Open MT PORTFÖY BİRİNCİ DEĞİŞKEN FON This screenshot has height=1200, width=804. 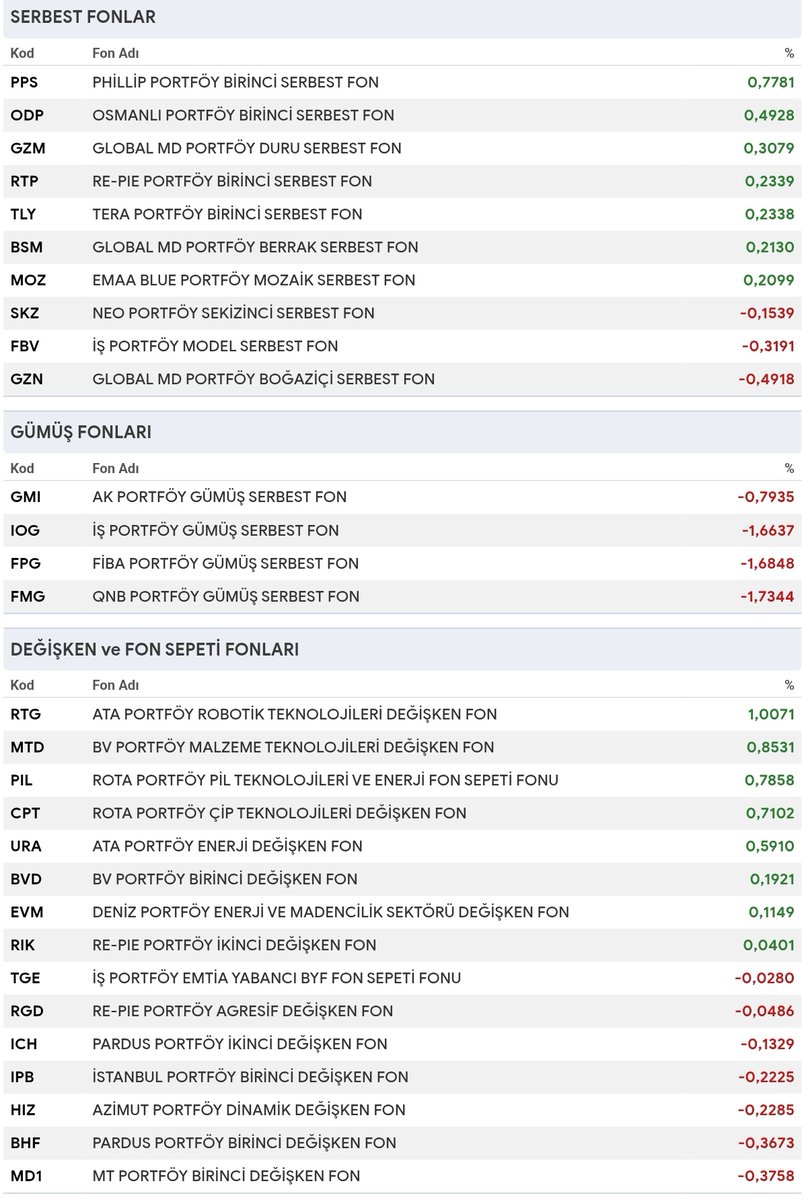[226, 1176]
